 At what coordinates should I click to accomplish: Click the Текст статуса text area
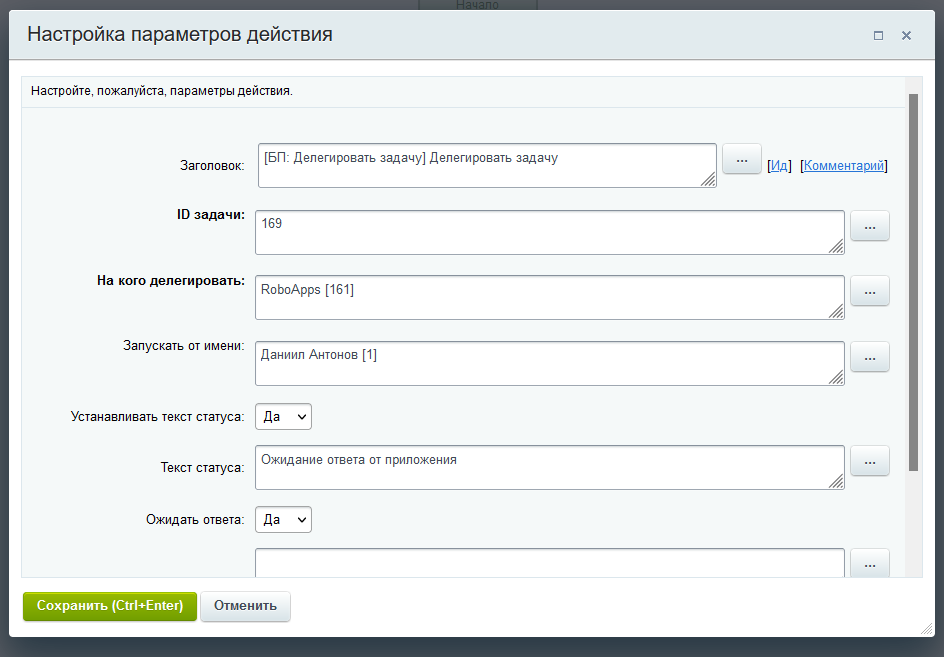[549, 466]
